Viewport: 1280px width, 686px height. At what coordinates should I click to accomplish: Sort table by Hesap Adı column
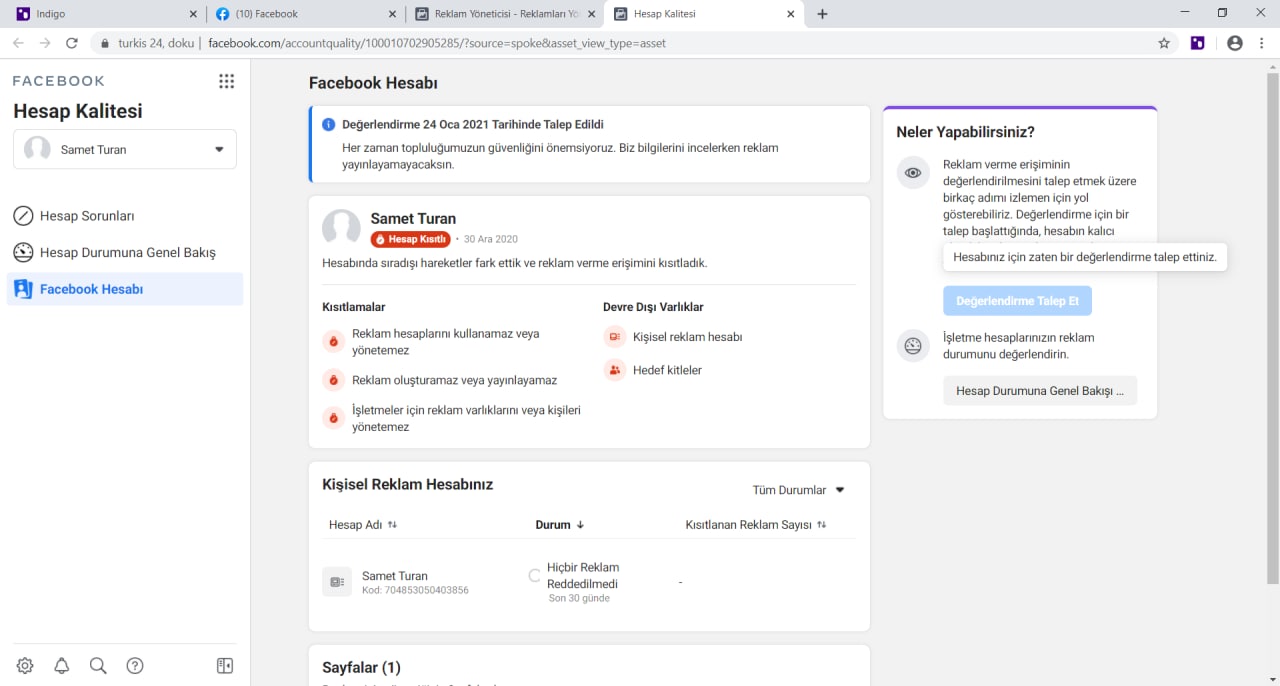pyautogui.click(x=363, y=525)
